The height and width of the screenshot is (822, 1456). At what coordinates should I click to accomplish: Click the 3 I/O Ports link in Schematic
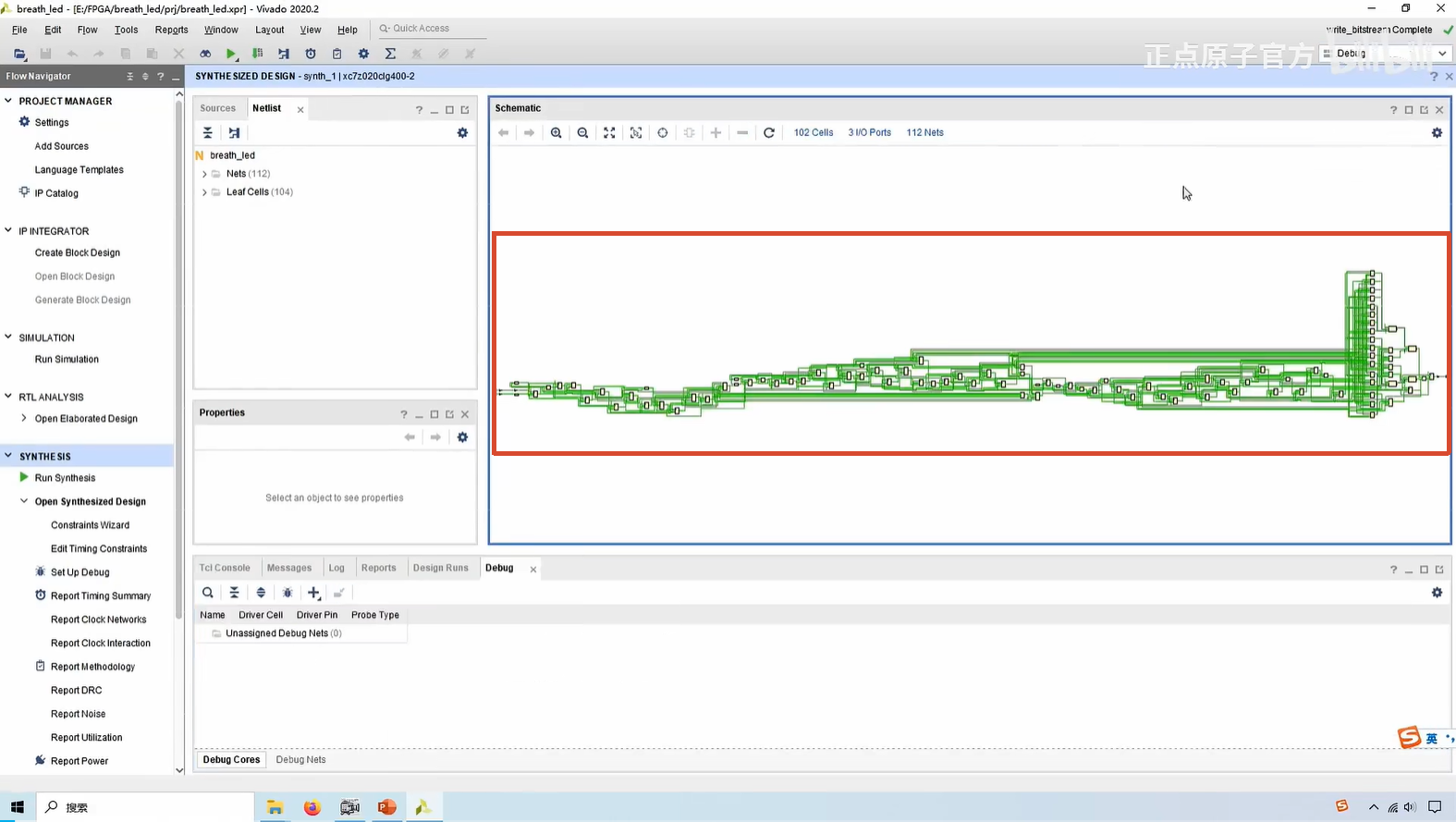click(870, 133)
